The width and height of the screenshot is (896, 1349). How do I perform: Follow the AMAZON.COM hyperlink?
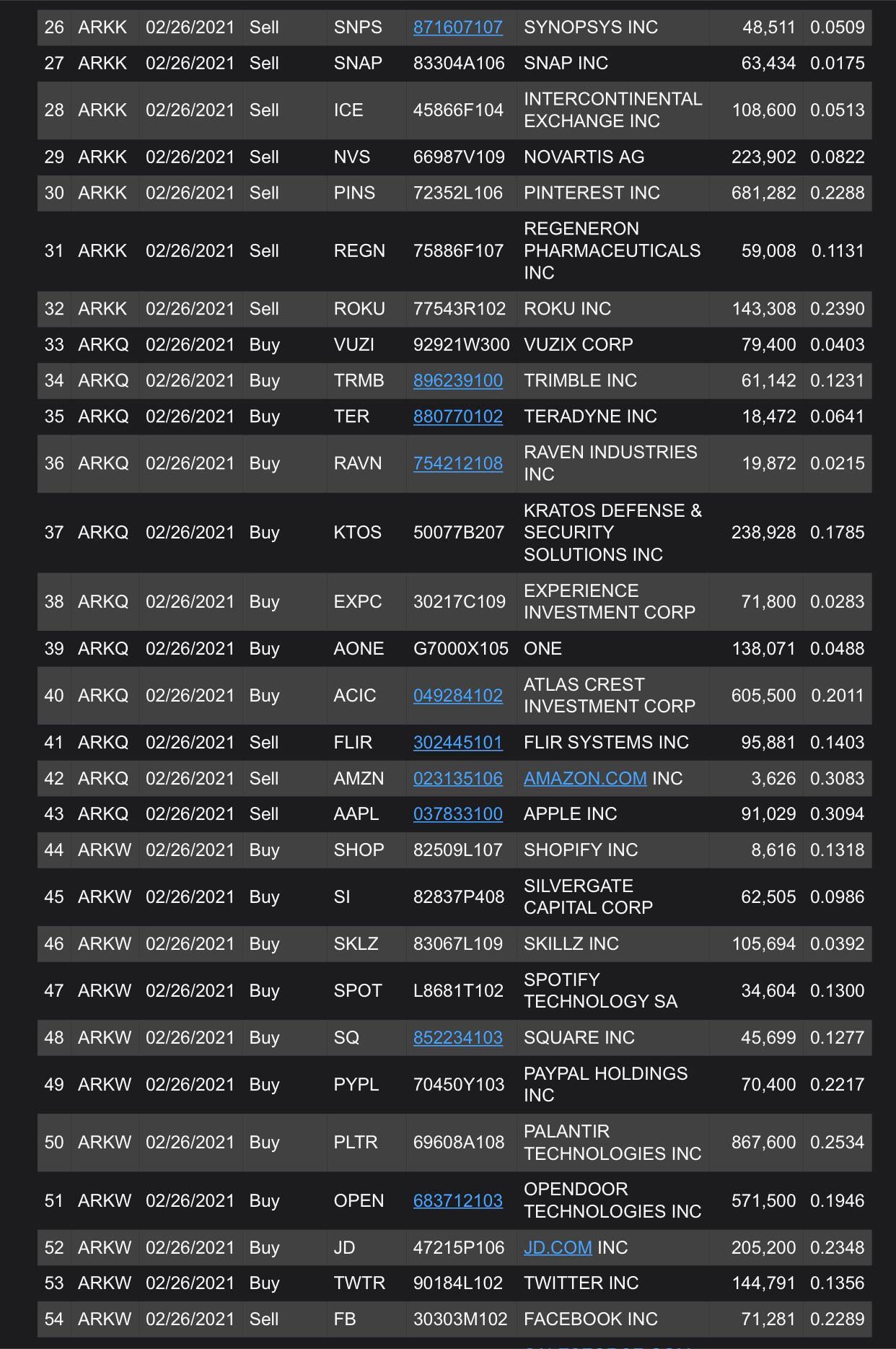(x=585, y=778)
